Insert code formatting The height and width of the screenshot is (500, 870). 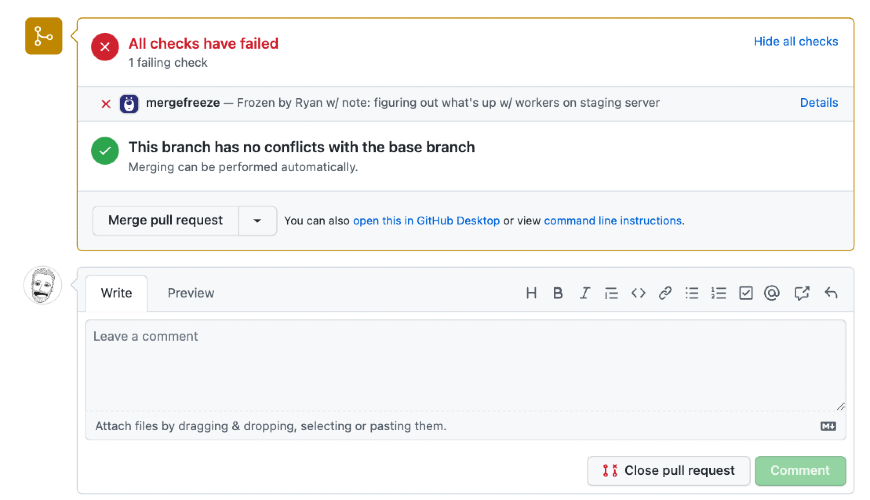coord(638,293)
